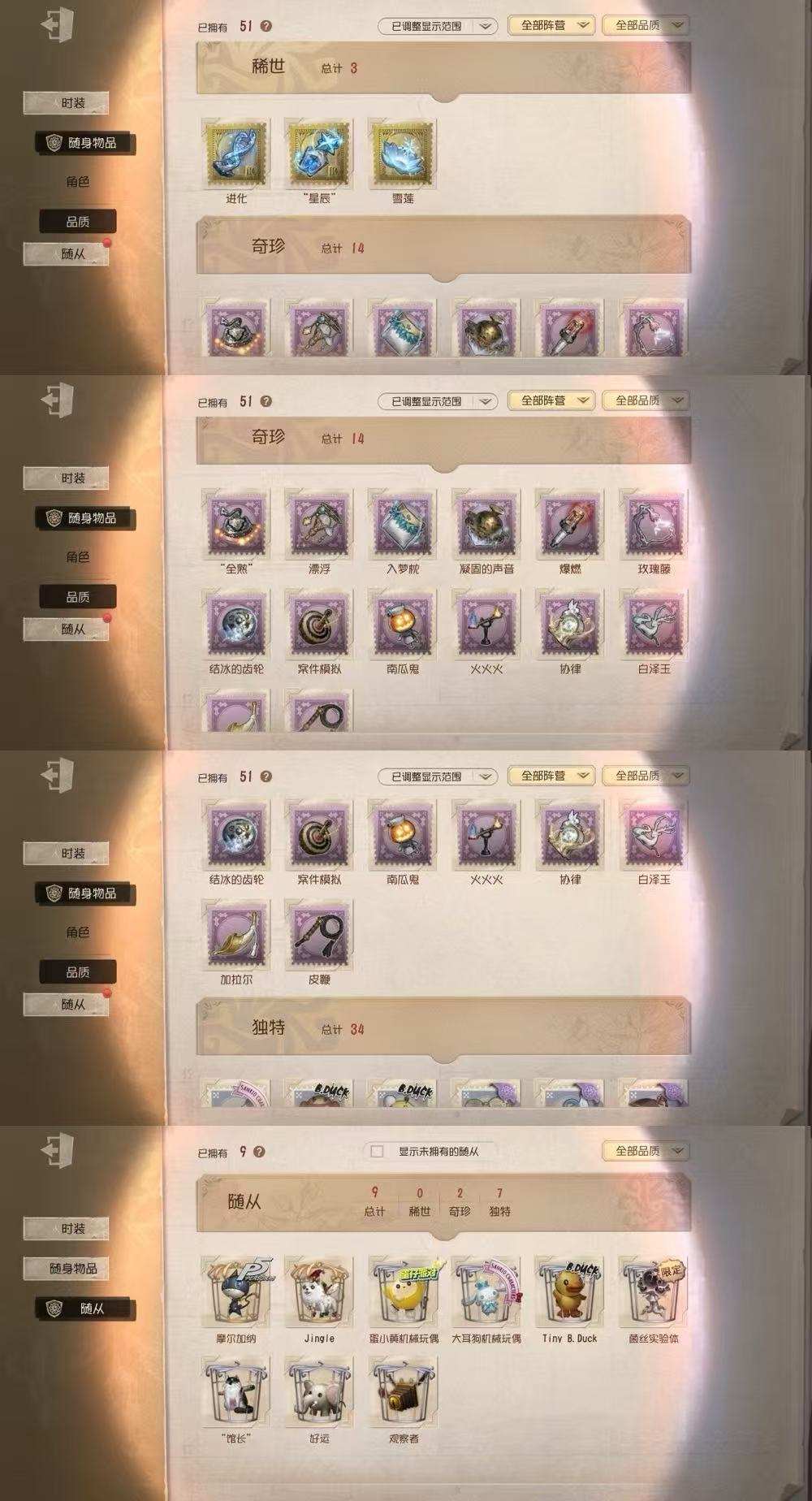Collapse the 稀世 总计 3 section header

[443, 68]
